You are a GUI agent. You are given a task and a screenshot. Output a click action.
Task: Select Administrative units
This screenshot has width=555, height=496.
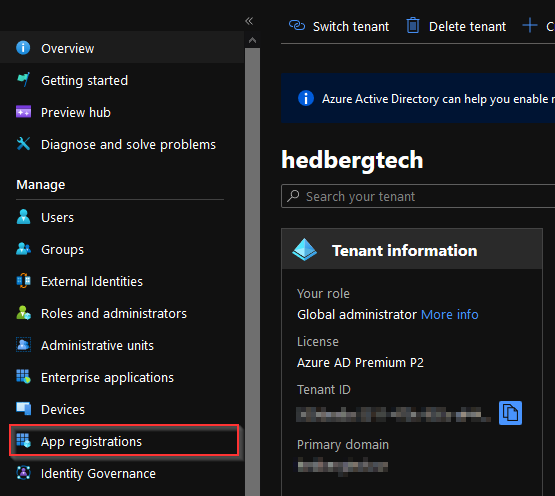point(122,345)
